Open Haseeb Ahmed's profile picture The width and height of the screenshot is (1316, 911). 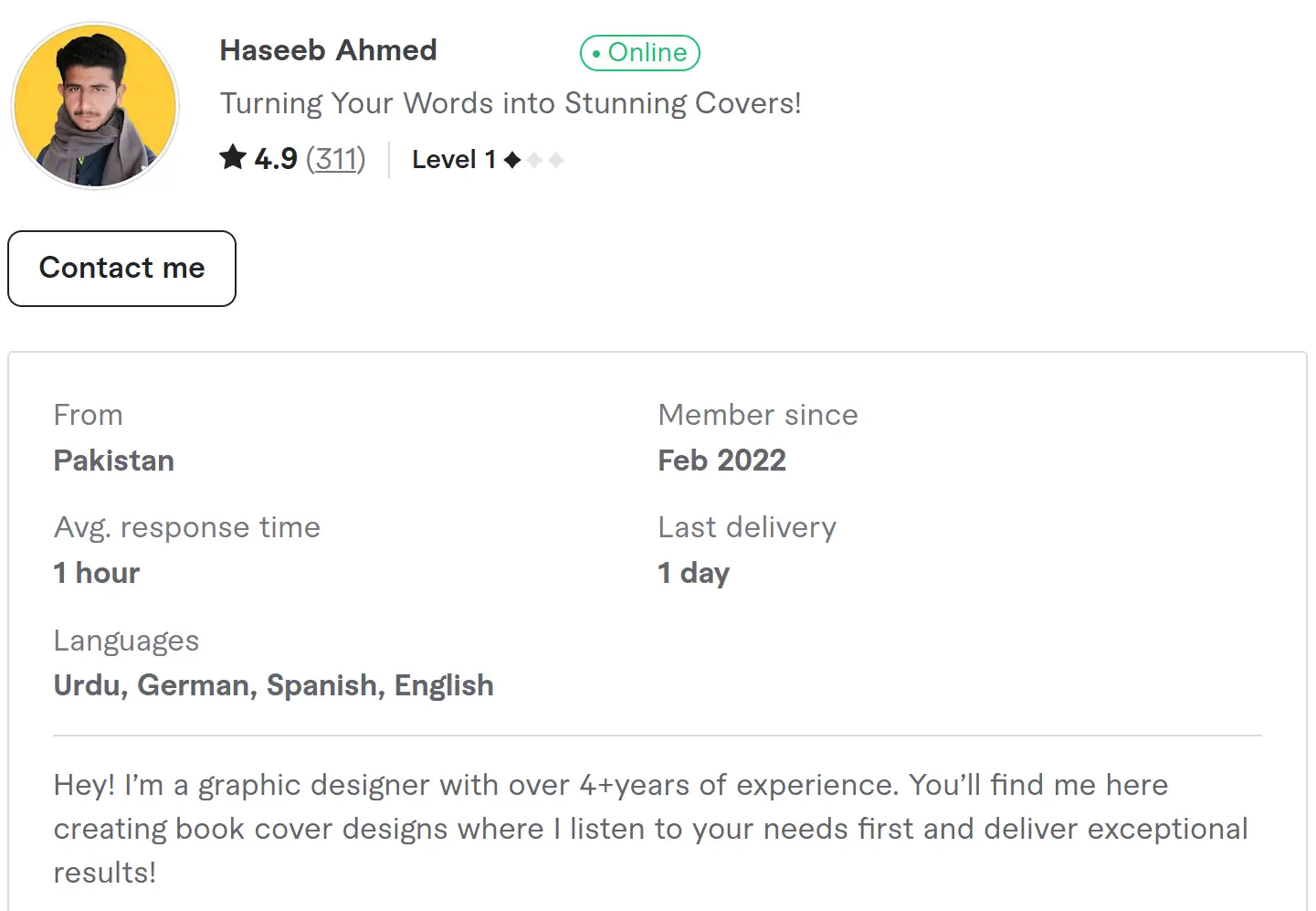[x=95, y=106]
